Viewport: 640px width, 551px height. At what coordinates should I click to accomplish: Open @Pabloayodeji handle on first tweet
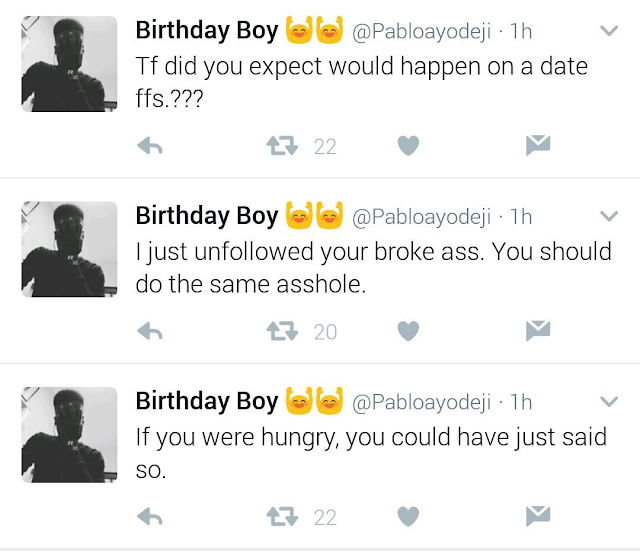pos(421,31)
